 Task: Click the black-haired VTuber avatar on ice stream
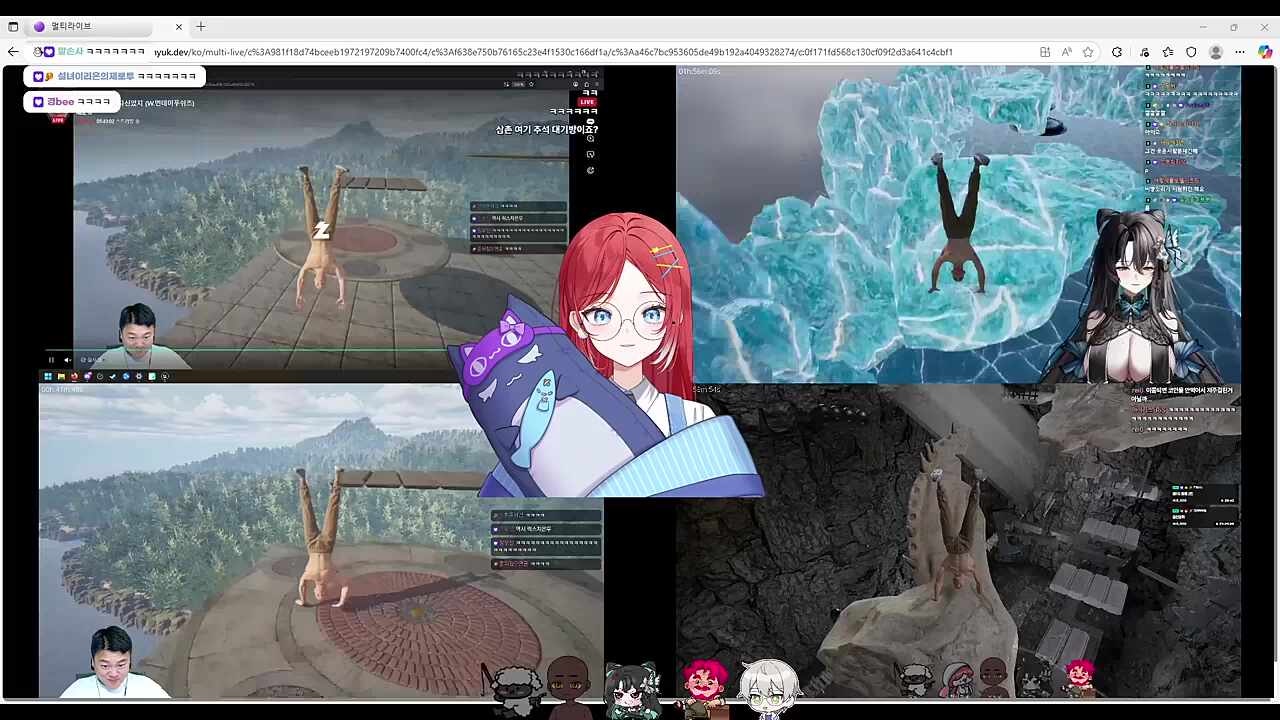tap(1135, 295)
